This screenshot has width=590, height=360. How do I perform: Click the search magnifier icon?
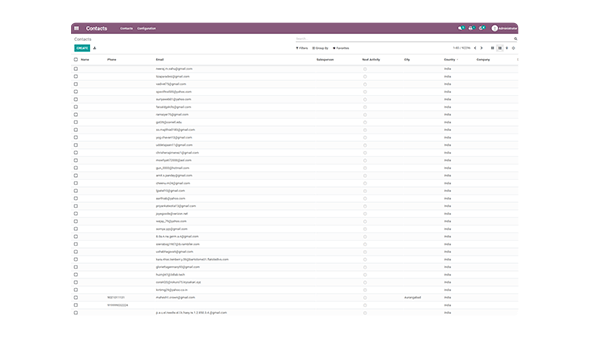515,39
